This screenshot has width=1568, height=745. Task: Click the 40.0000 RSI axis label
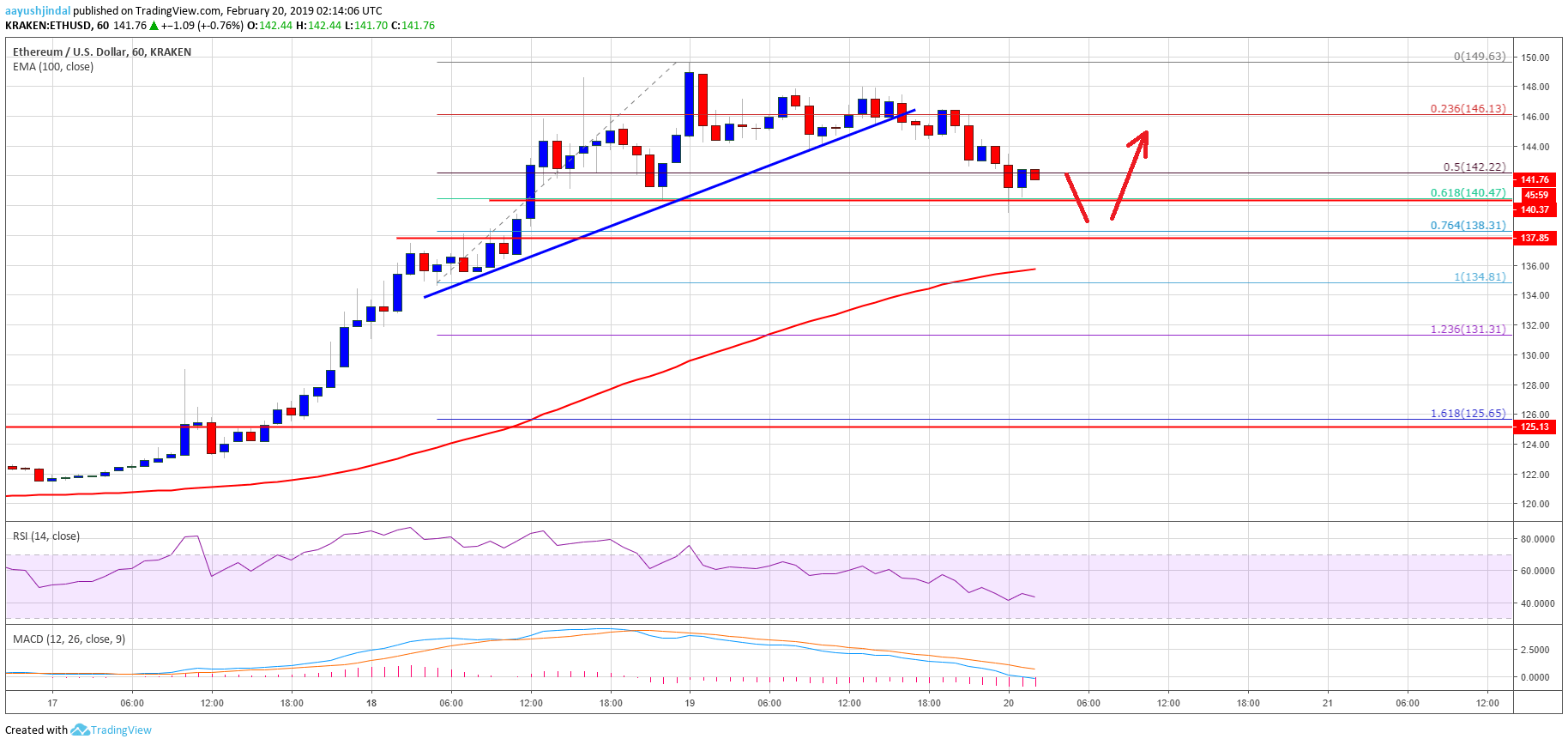pos(1538,603)
